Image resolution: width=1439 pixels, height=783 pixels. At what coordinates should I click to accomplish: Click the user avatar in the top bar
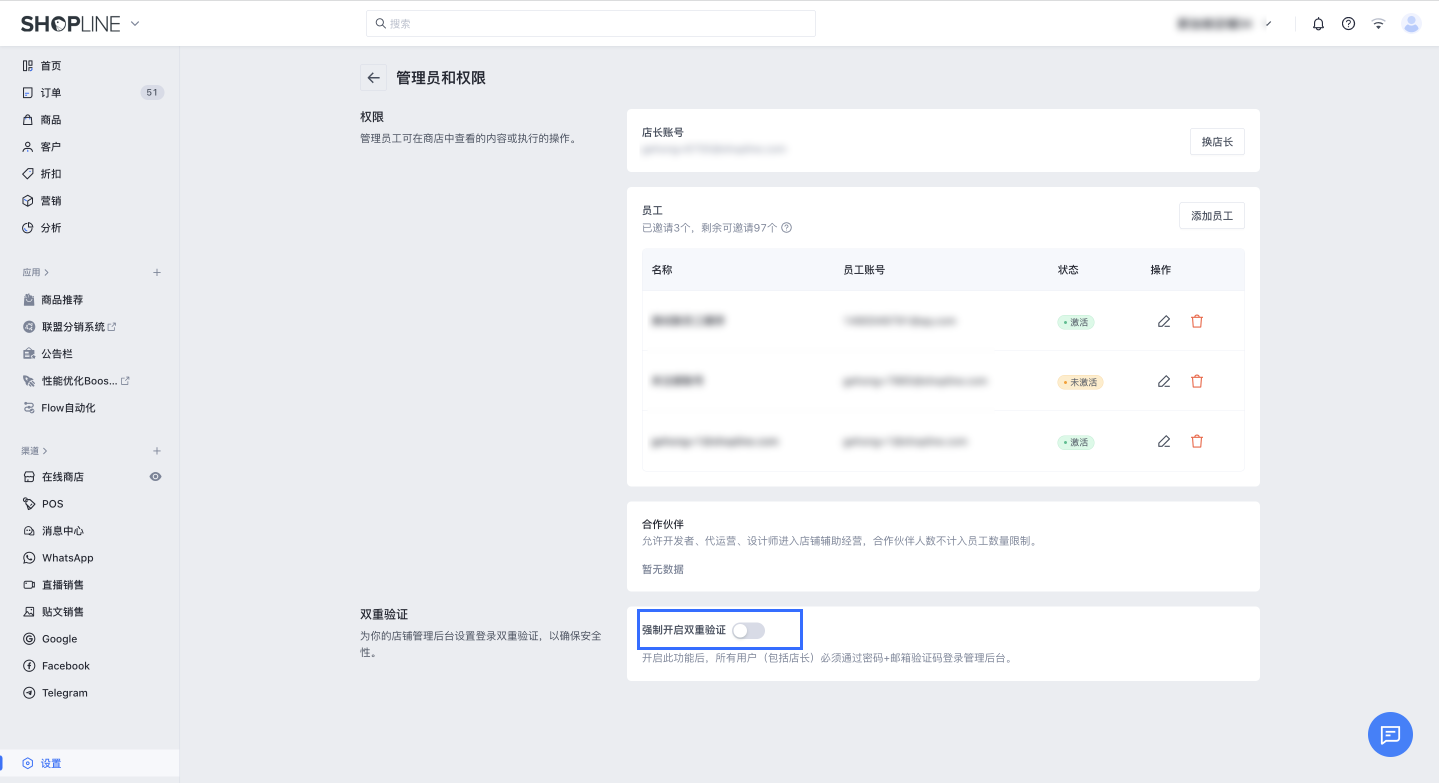point(1411,24)
